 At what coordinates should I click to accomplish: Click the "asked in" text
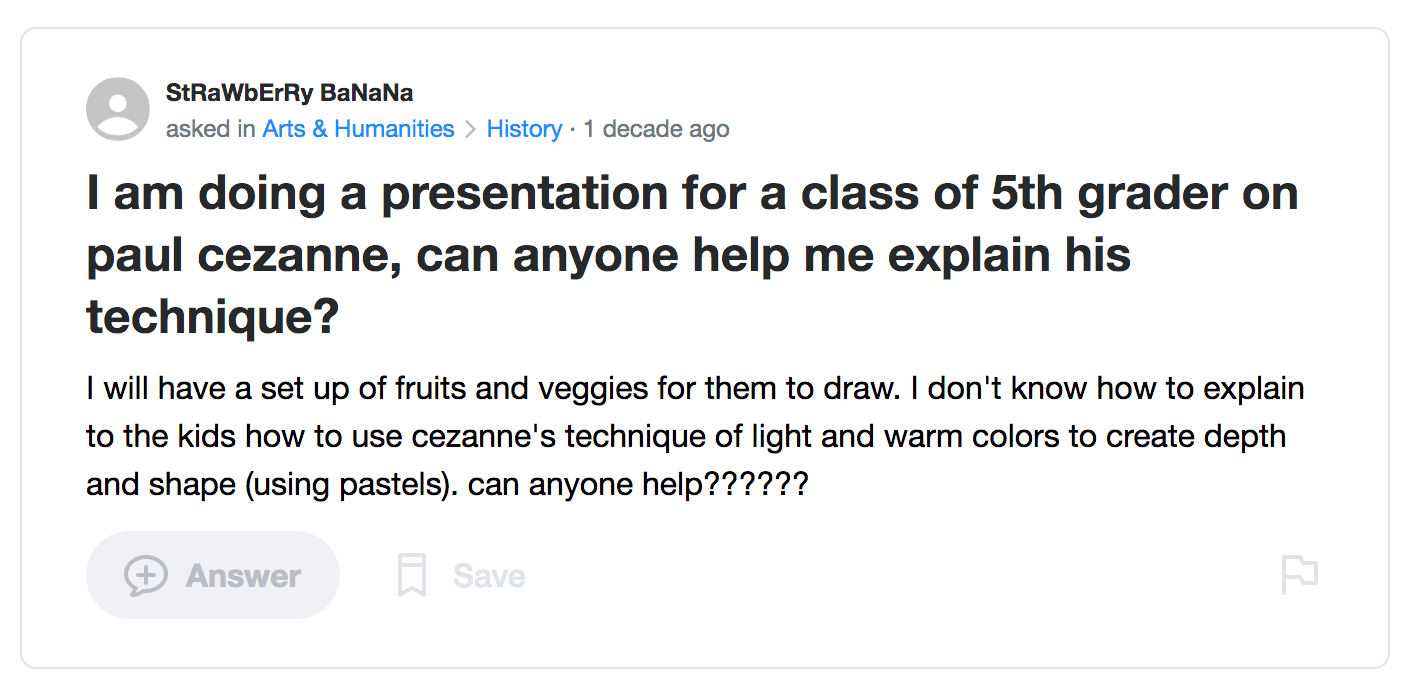210,129
